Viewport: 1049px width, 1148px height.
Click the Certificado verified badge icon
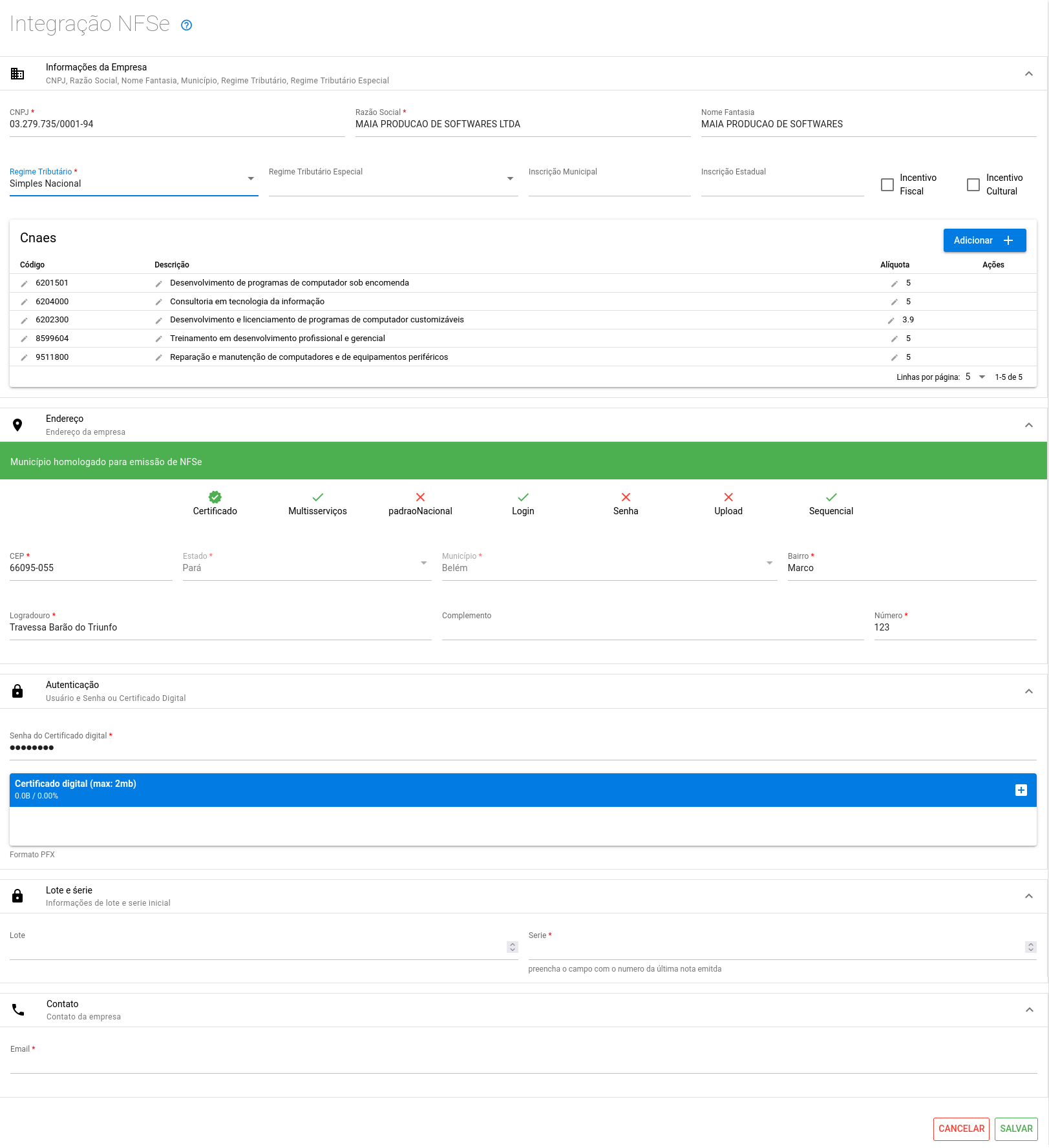pos(215,497)
